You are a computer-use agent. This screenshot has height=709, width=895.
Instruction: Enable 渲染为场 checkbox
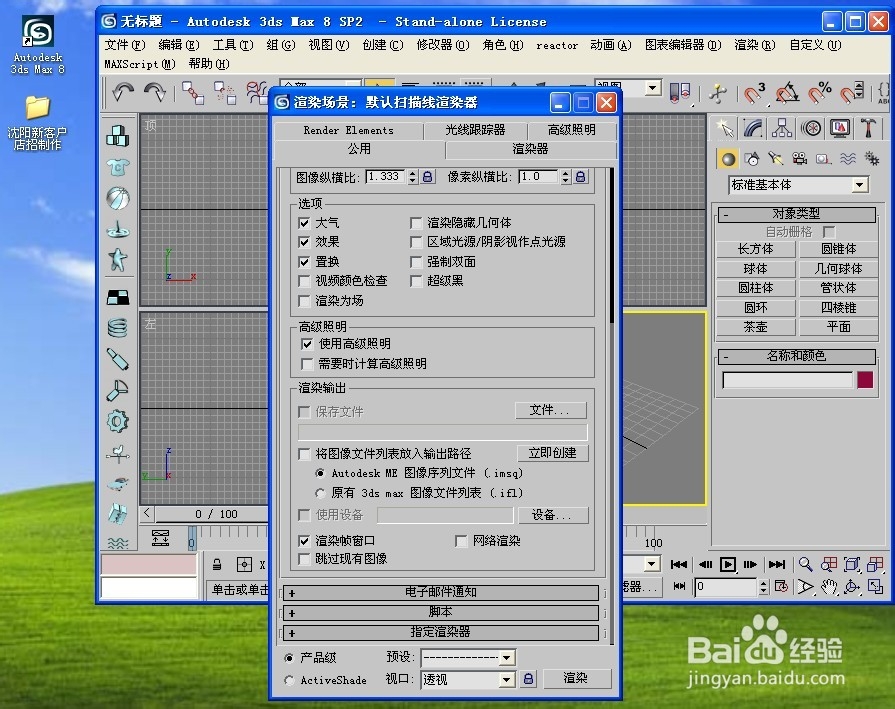[304, 301]
